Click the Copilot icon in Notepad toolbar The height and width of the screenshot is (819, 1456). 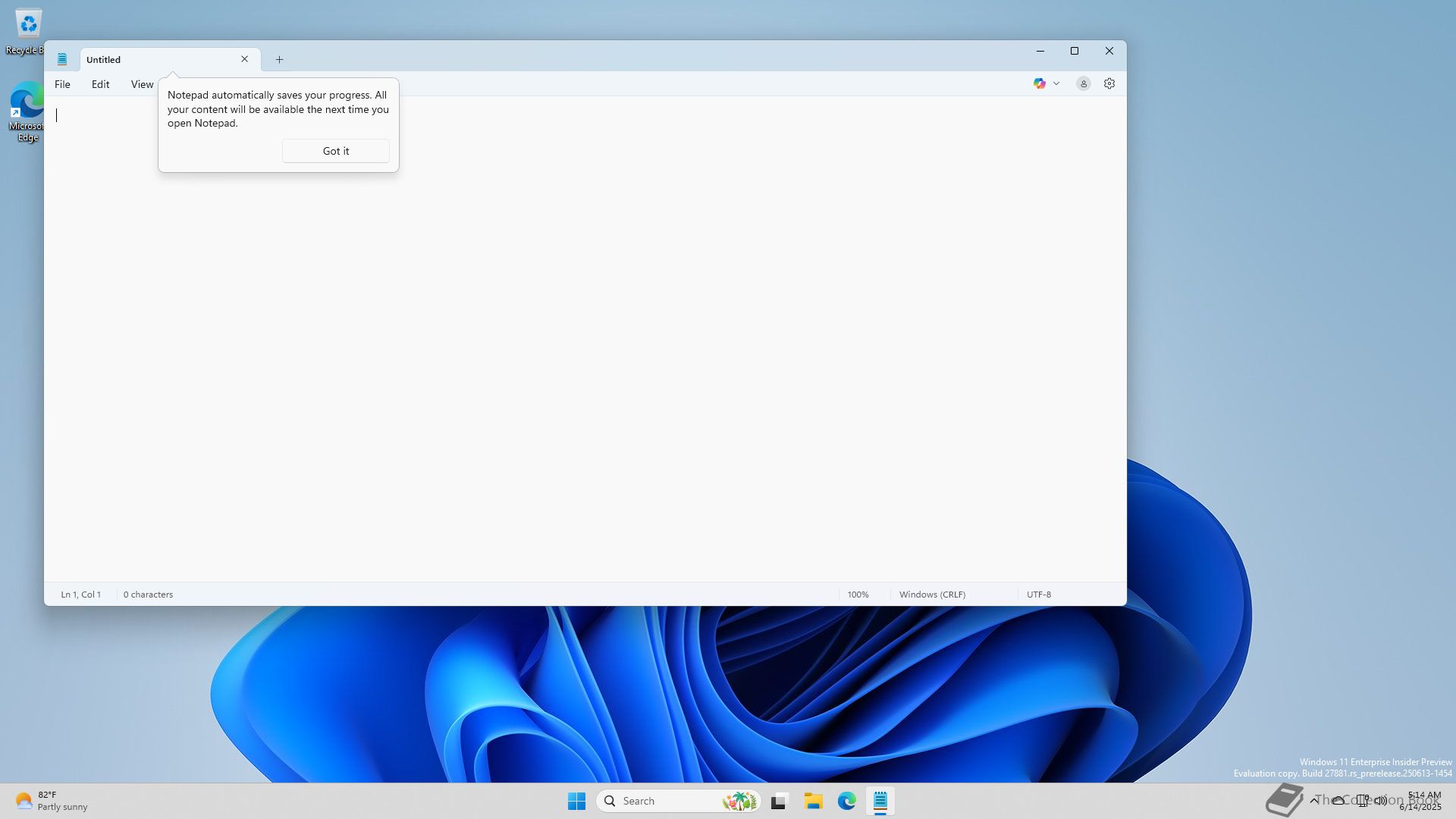coord(1039,83)
